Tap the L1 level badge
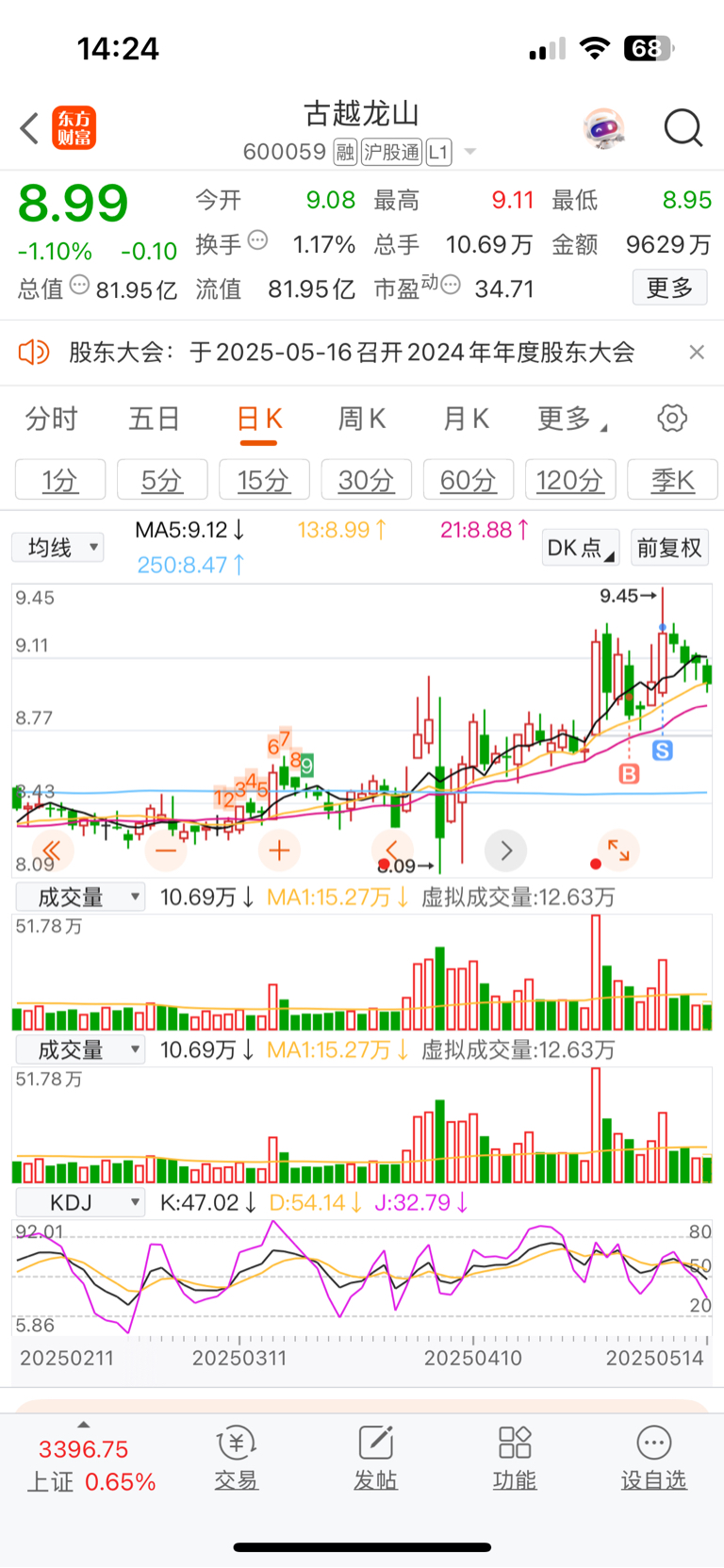Viewport: 724px width, 1568px height. (x=438, y=152)
